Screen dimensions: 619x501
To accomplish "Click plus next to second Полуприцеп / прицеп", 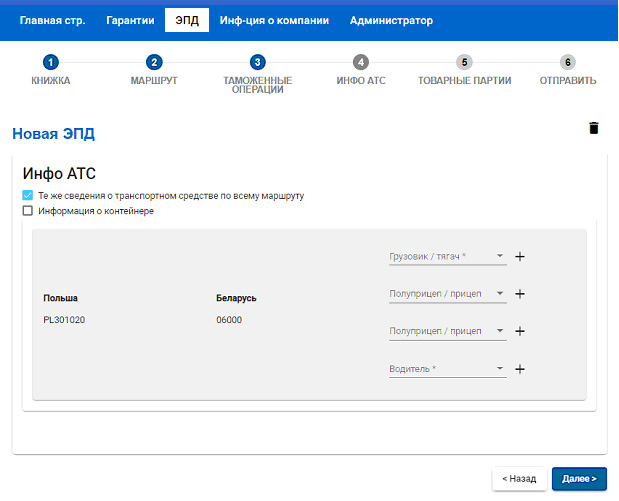I will point(520,332).
